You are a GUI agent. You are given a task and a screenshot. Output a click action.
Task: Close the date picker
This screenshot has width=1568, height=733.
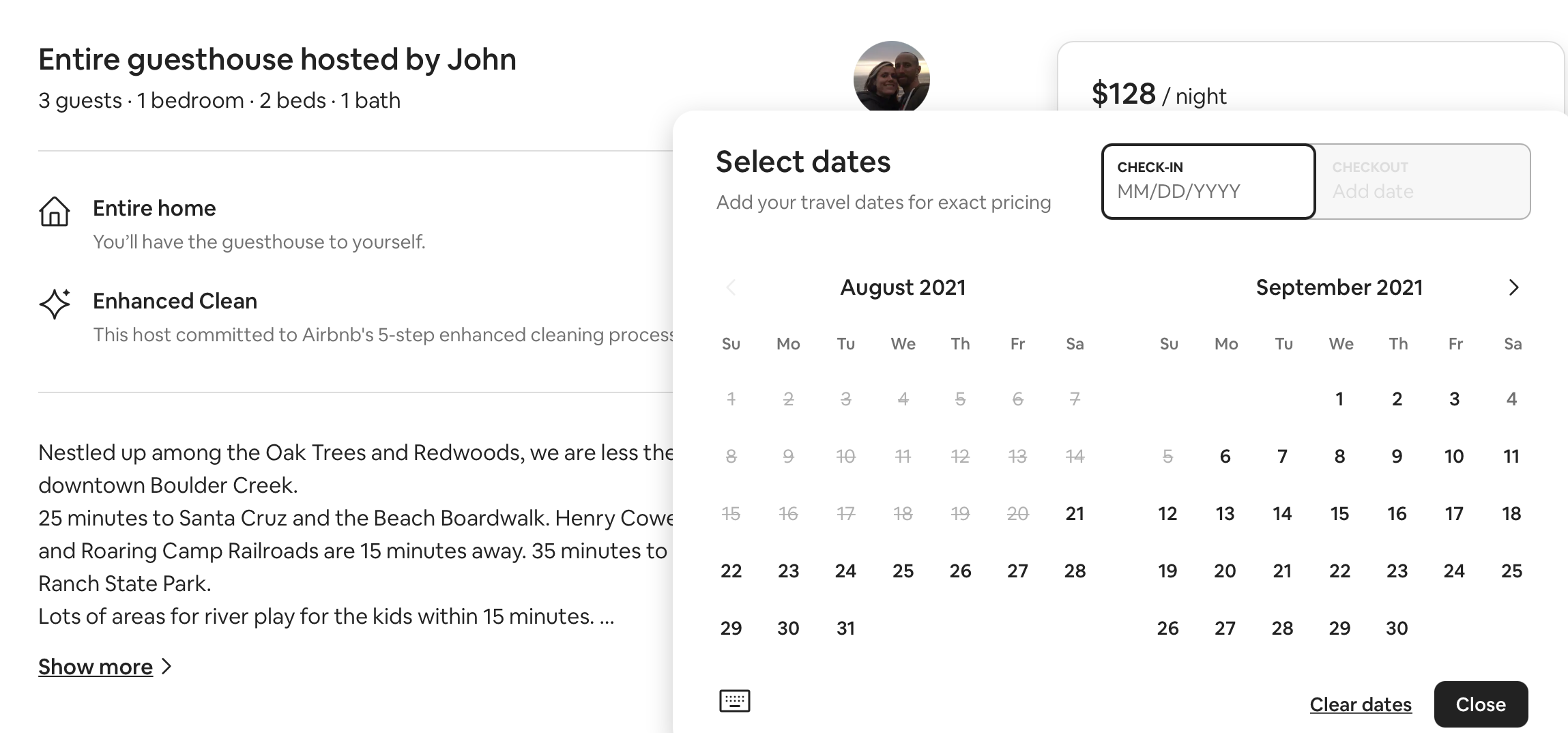[x=1480, y=704]
